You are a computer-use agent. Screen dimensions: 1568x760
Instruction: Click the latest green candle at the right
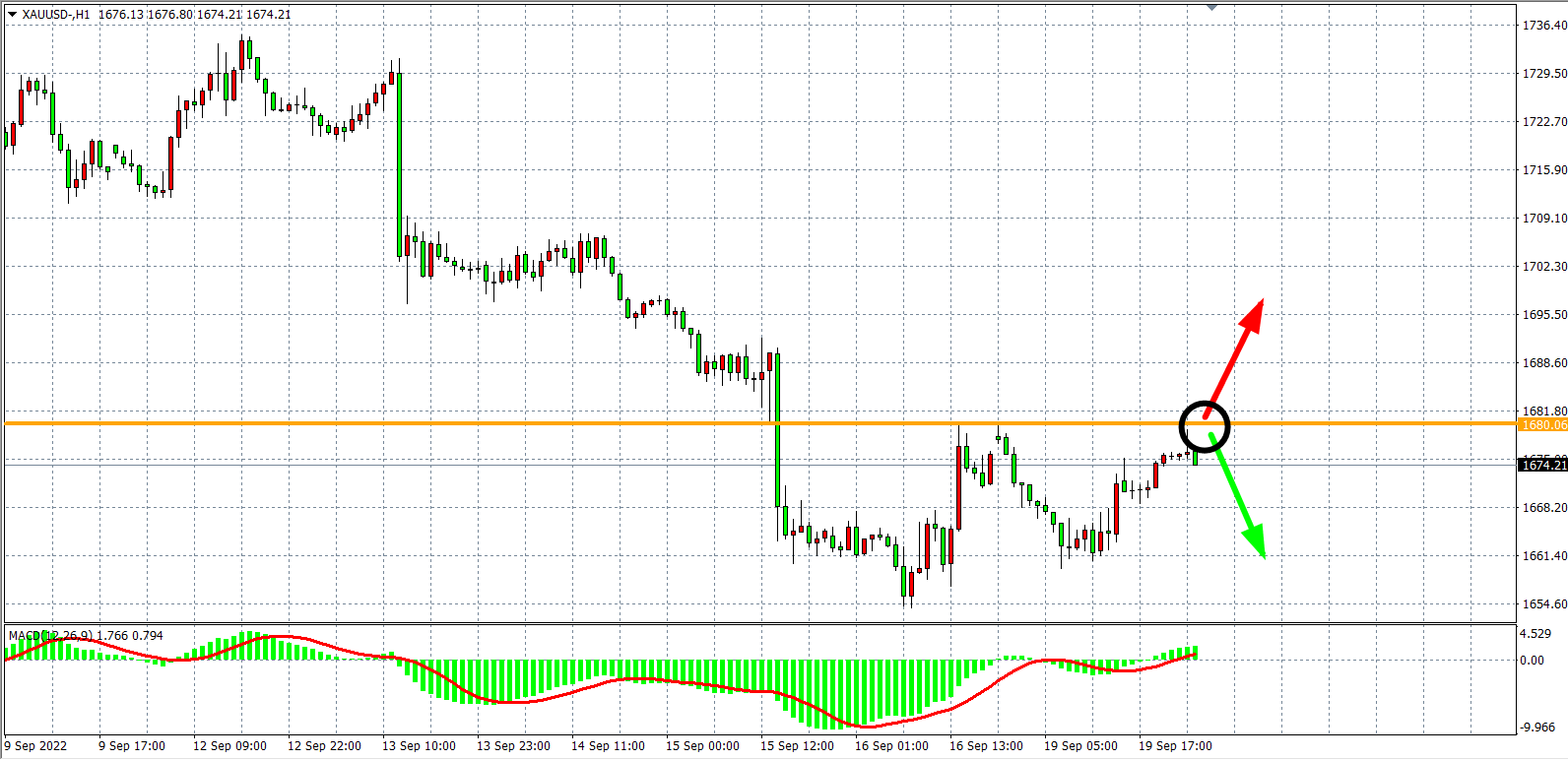(x=1195, y=458)
